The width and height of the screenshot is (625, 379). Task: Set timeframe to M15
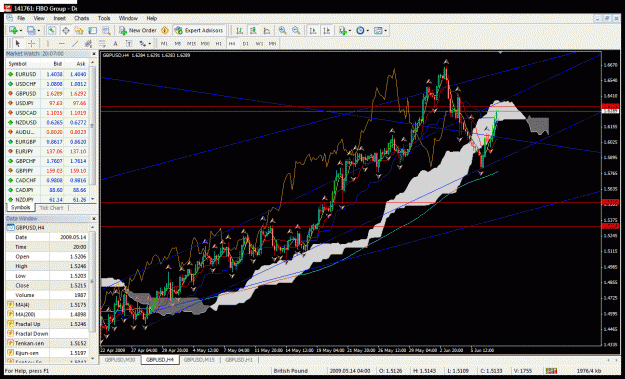tap(191, 43)
